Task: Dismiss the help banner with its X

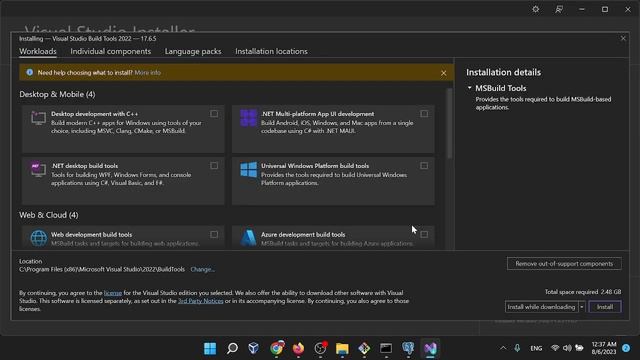Action: click(444, 73)
